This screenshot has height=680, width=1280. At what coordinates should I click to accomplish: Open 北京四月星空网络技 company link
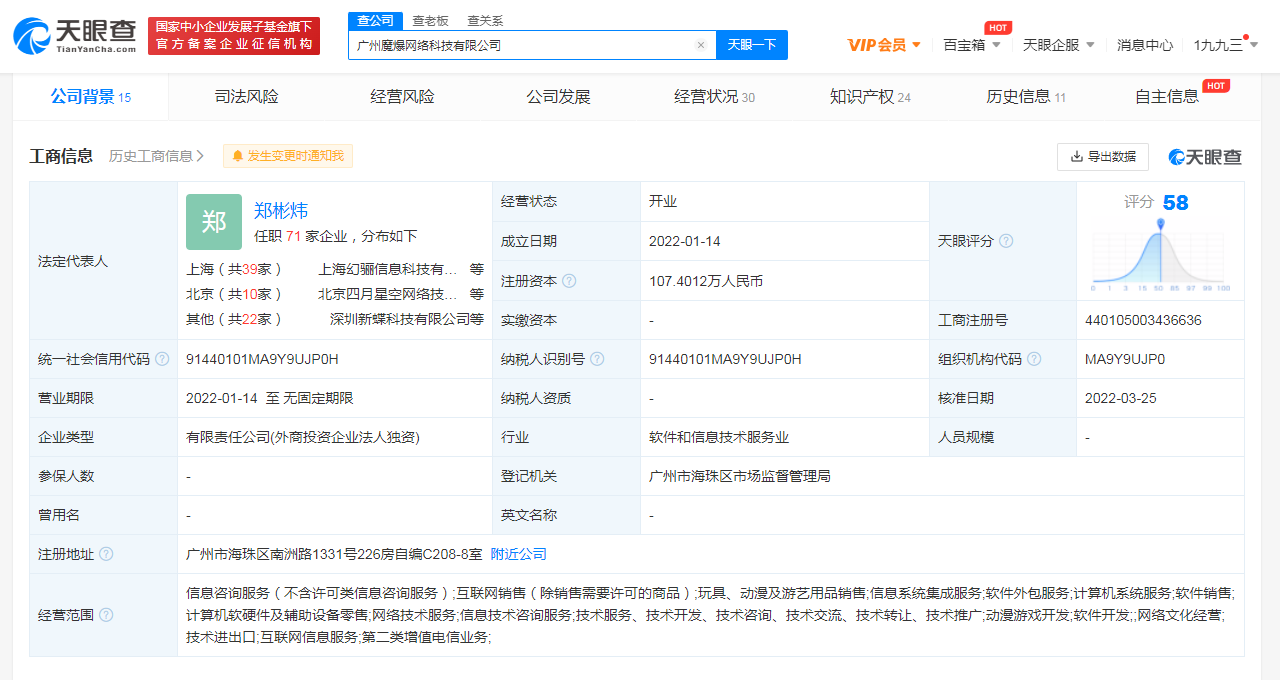[x=387, y=294]
